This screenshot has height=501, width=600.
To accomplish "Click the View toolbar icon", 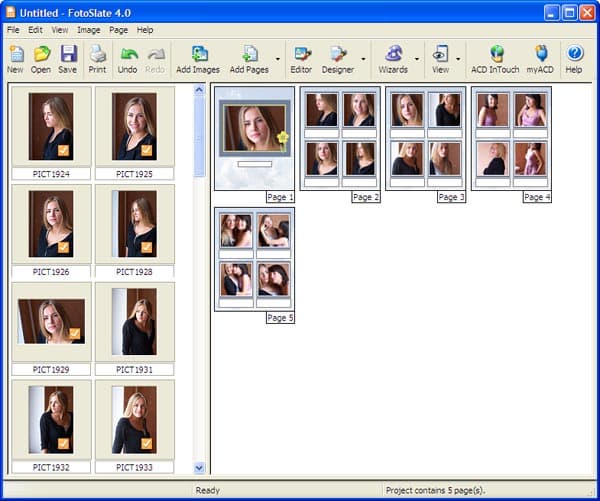I will coord(440,59).
